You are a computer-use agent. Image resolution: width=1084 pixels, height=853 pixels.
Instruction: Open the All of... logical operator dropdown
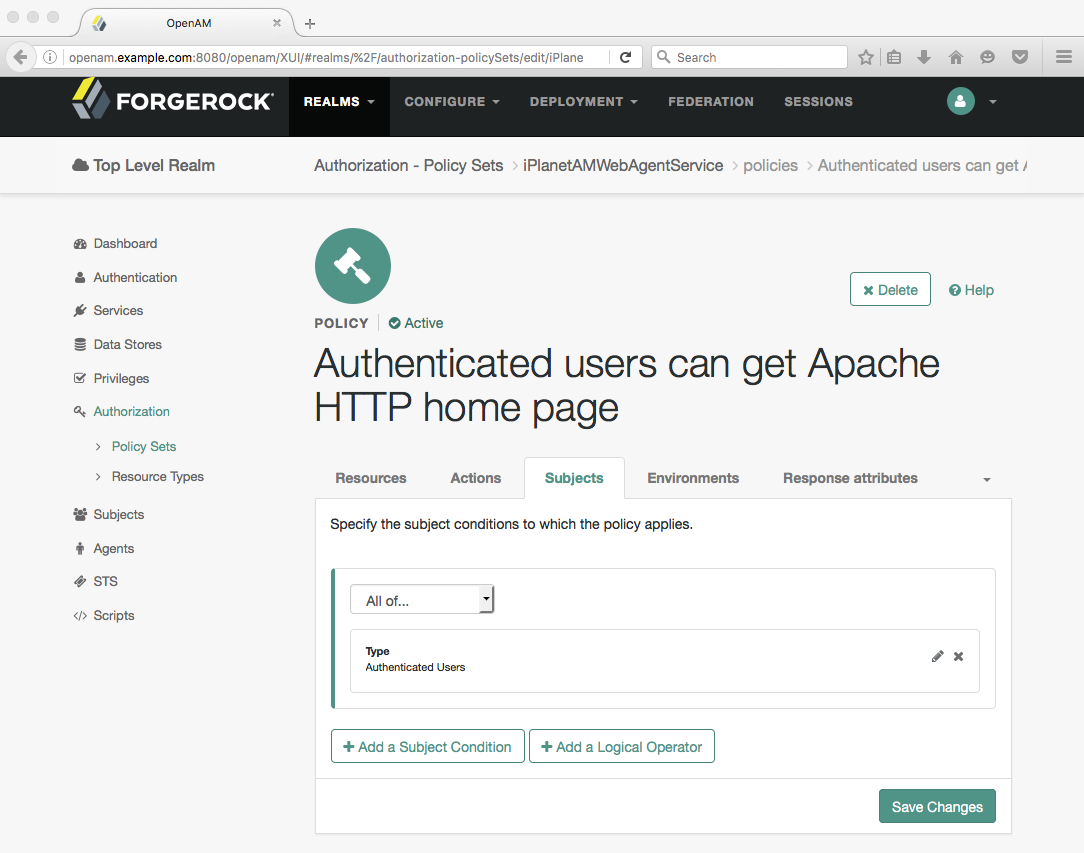point(422,600)
